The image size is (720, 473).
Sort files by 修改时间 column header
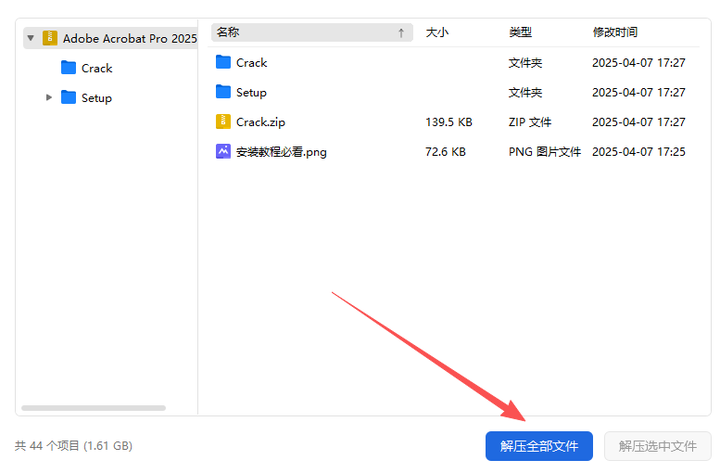tap(618, 33)
